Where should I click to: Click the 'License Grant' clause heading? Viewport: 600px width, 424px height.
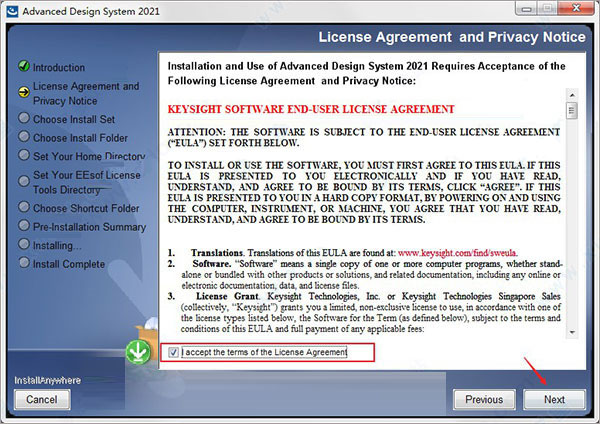pyautogui.click(x=227, y=296)
